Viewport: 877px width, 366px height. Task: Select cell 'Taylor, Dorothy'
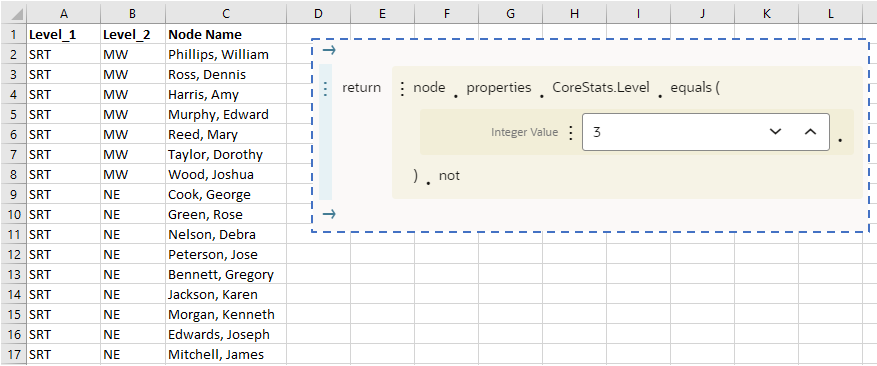(226, 154)
